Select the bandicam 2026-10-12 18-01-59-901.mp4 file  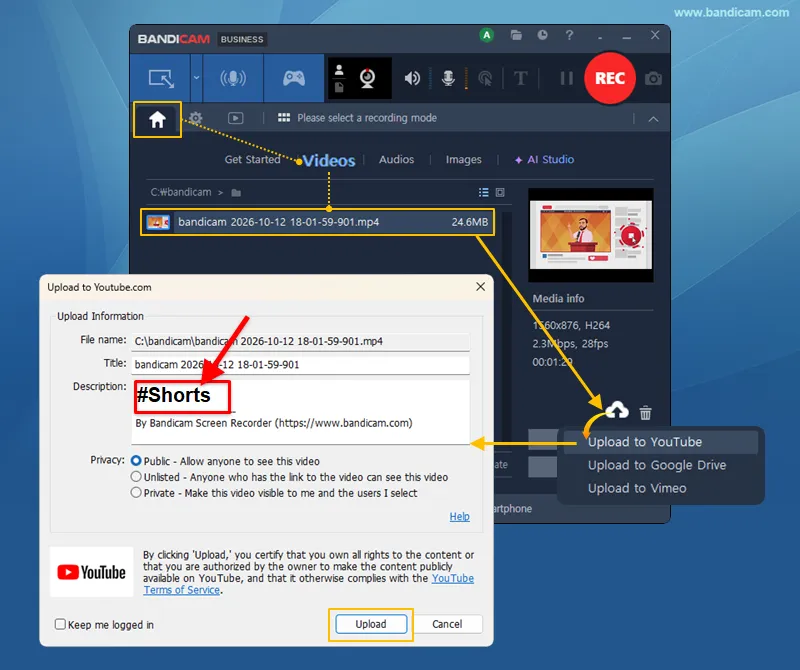(317, 222)
